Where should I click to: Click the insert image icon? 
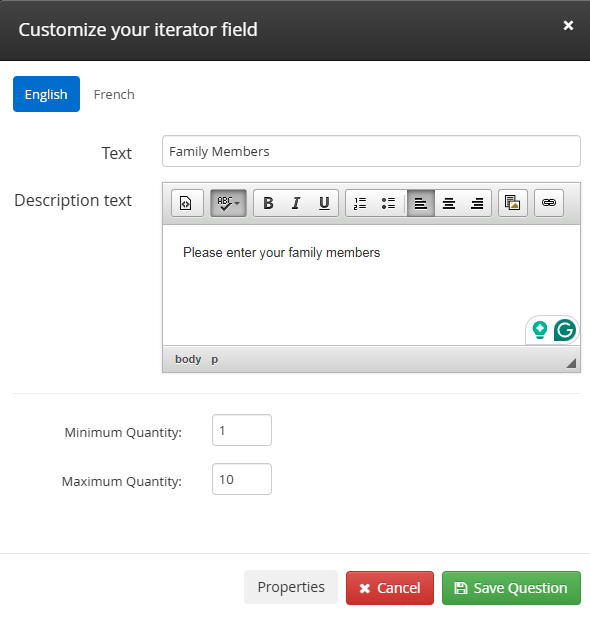tap(513, 203)
